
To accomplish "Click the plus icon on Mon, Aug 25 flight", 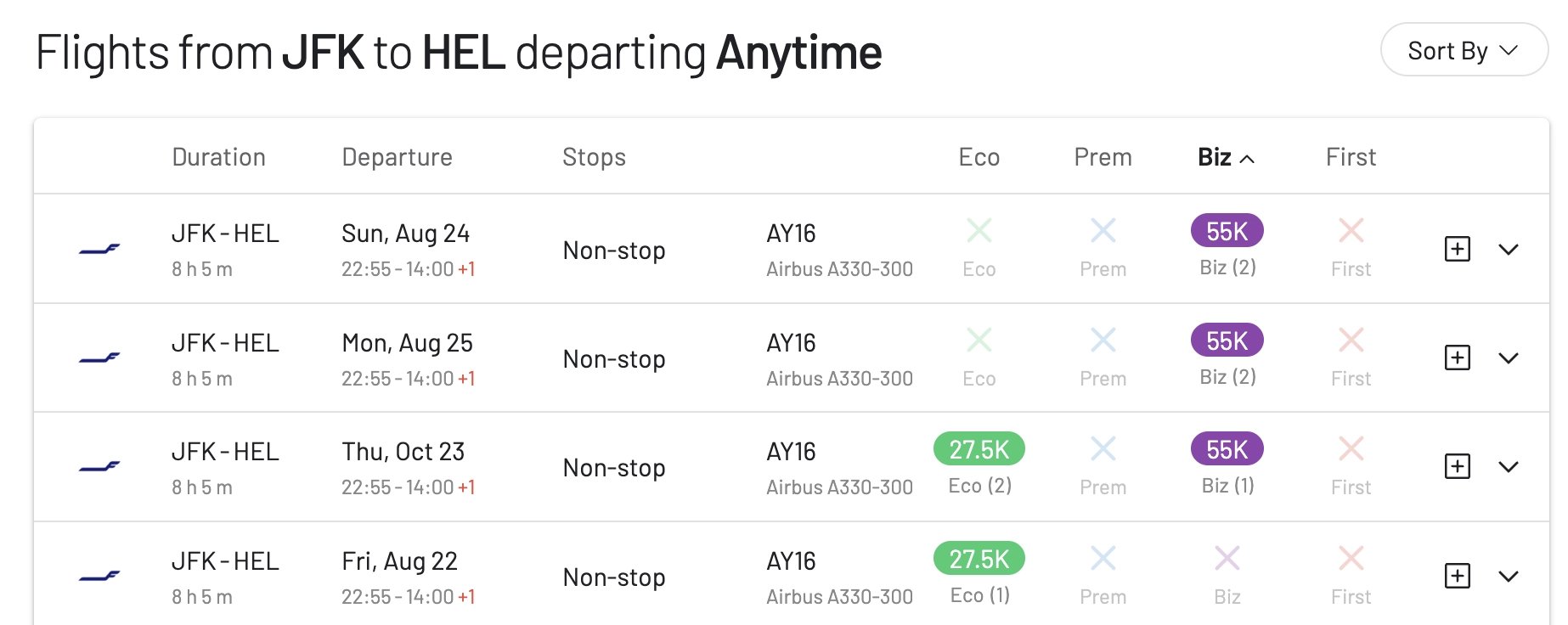I will [1458, 358].
